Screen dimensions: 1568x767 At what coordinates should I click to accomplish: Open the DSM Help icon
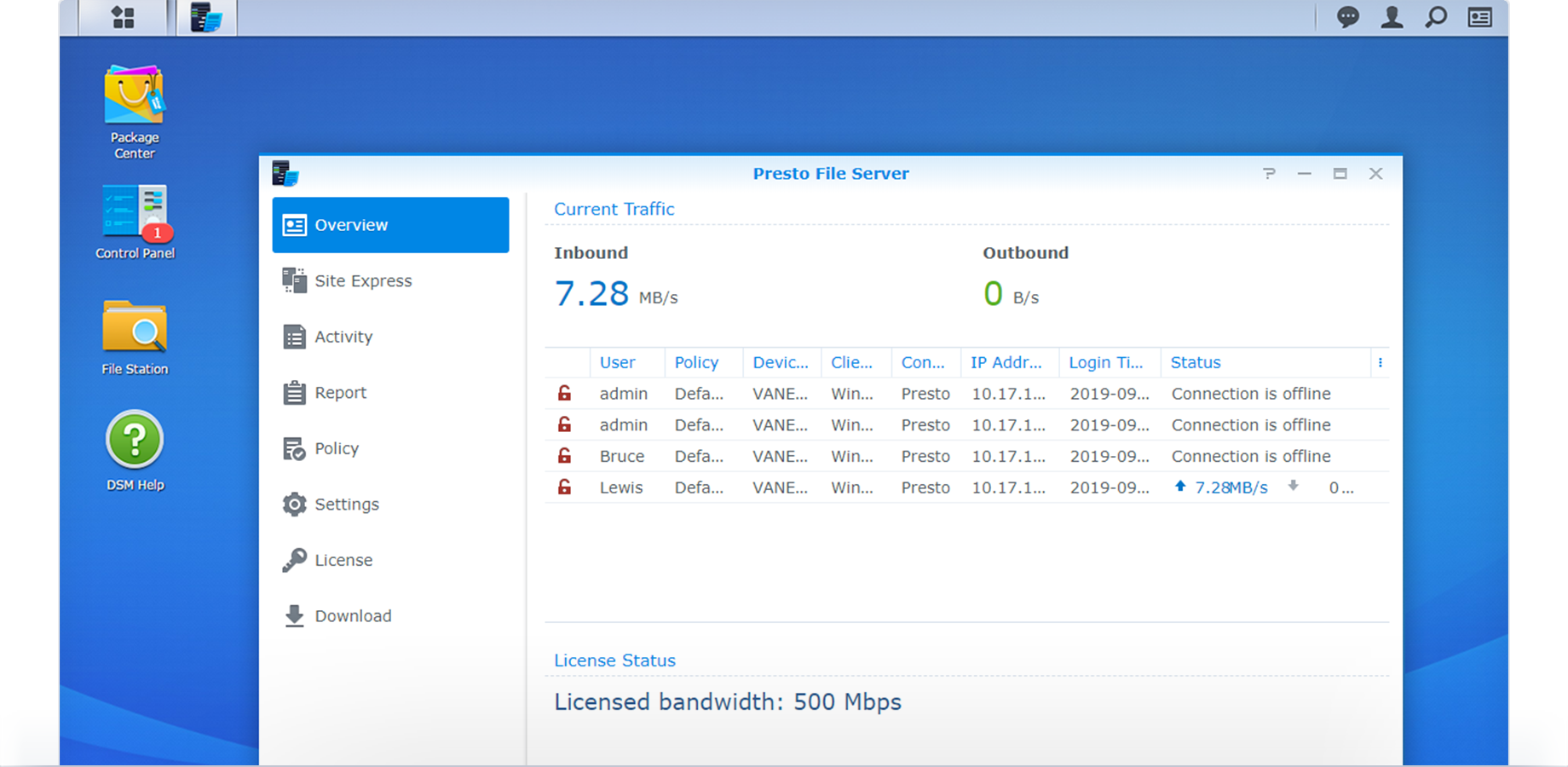tap(135, 451)
